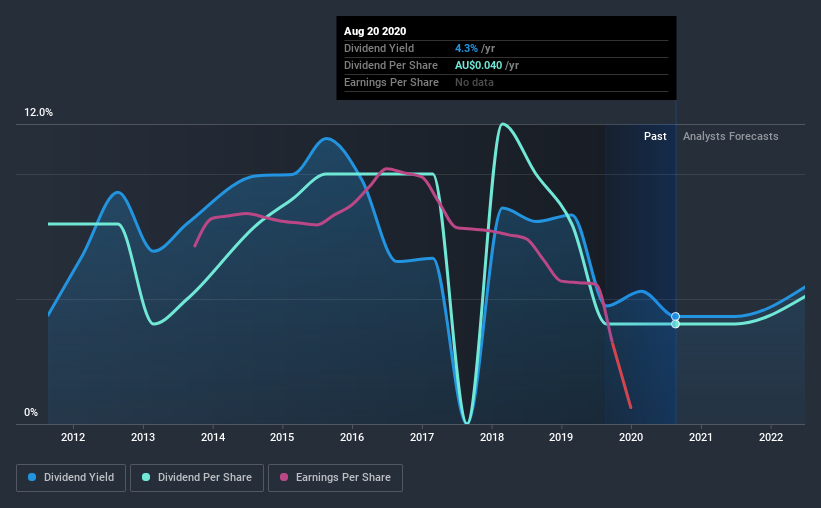Image resolution: width=821 pixels, height=508 pixels.
Task: Click the 2012 x-axis label
Action: click(x=73, y=437)
